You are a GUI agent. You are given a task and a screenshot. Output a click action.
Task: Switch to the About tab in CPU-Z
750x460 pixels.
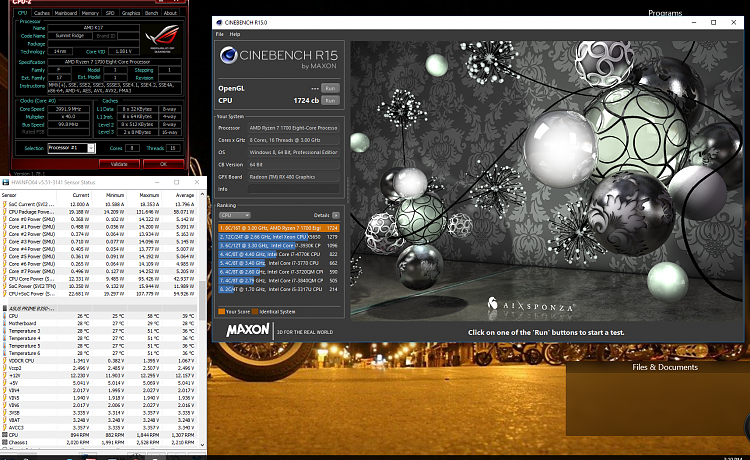click(x=170, y=13)
